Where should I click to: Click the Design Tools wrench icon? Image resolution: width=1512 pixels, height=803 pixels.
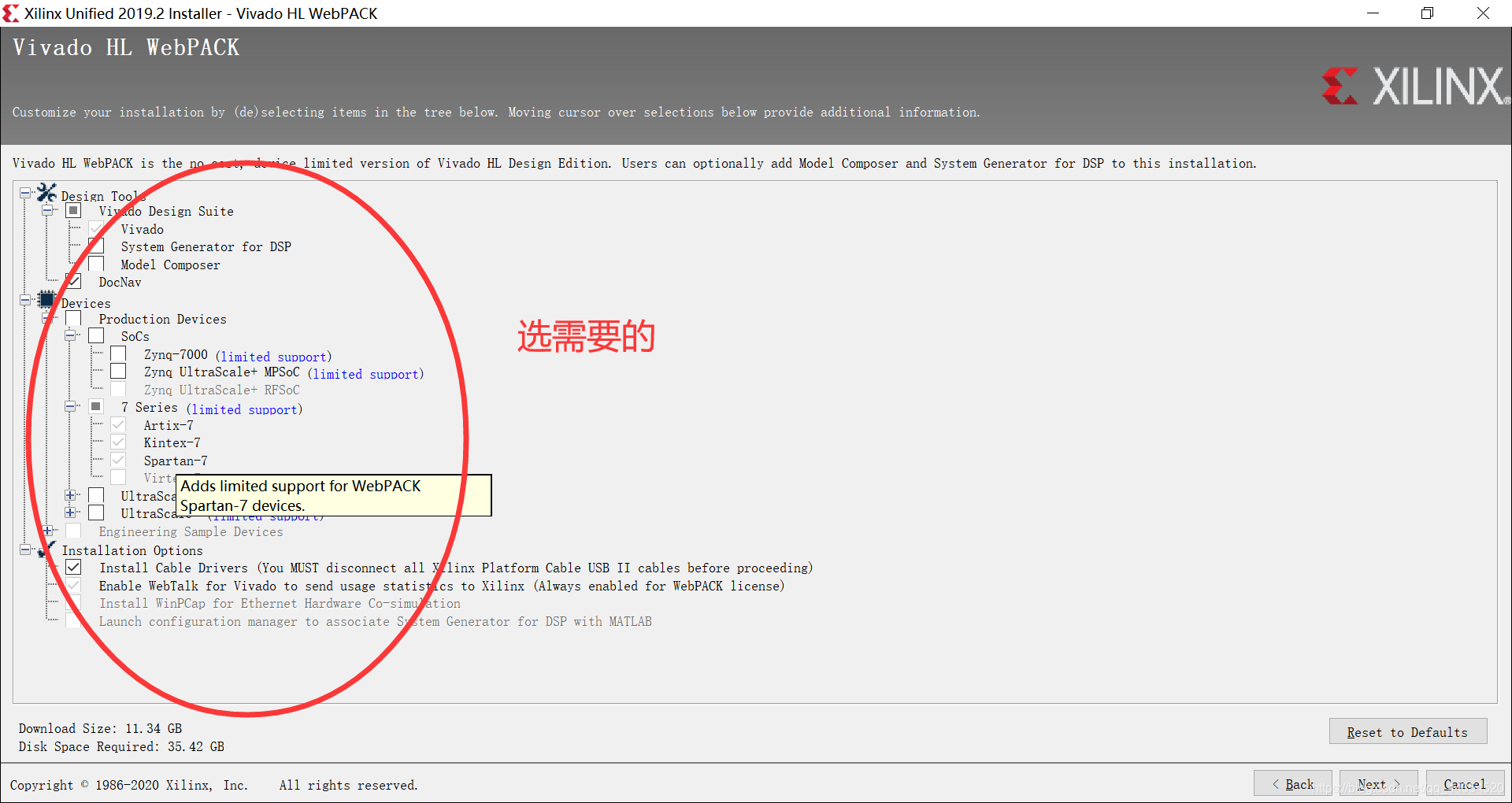click(x=46, y=193)
